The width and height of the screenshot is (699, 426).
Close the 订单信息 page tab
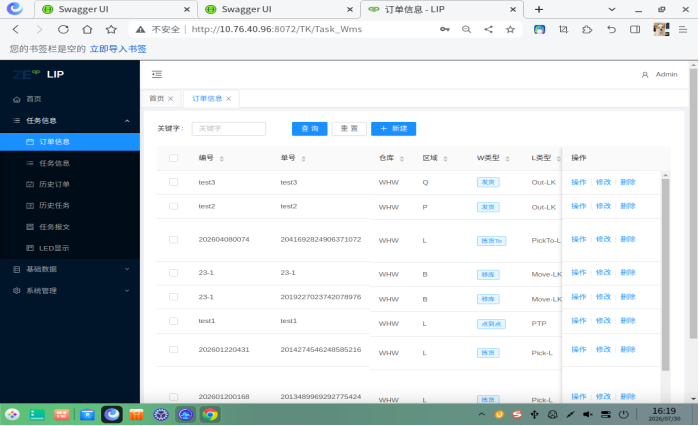pyautogui.click(x=229, y=98)
